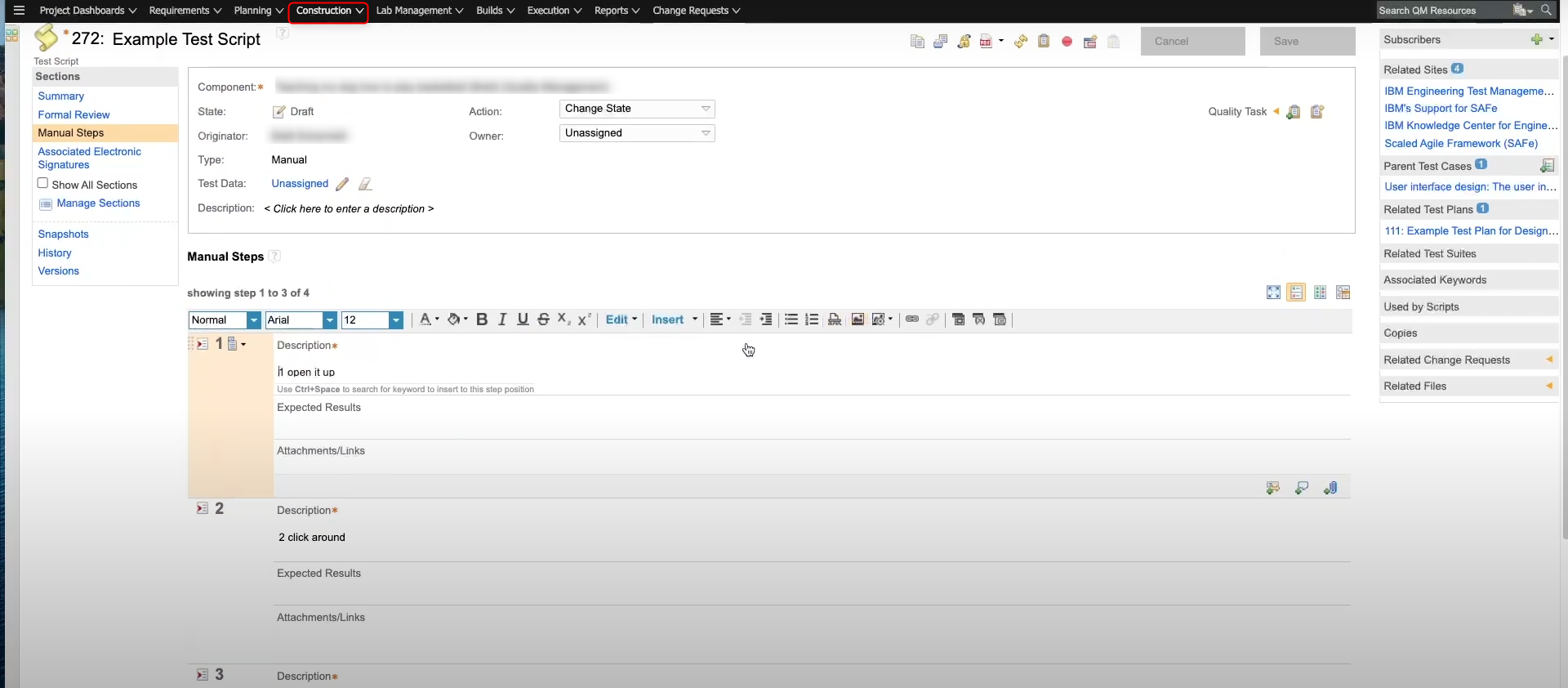Apply italic formatting in the editor toolbar
1568x688 pixels.
click(x=502, y=319)
